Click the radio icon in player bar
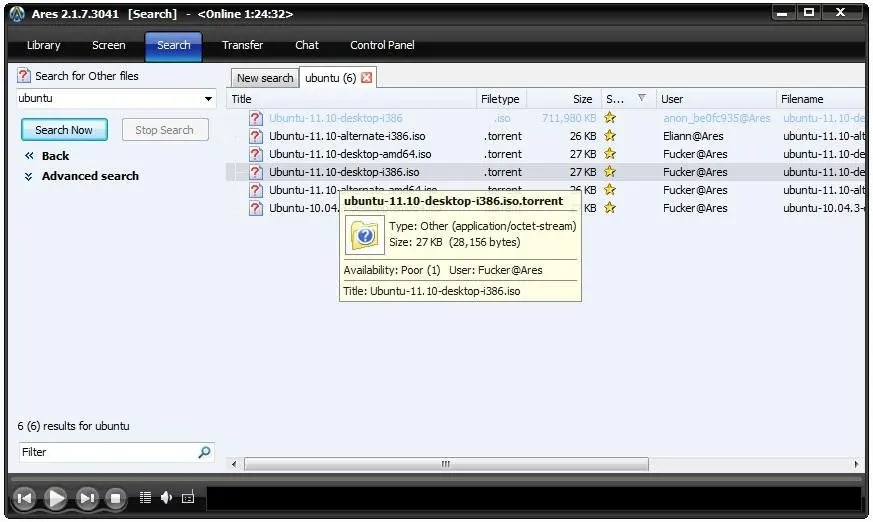873x522 pixels. click(x=188, y=498)
